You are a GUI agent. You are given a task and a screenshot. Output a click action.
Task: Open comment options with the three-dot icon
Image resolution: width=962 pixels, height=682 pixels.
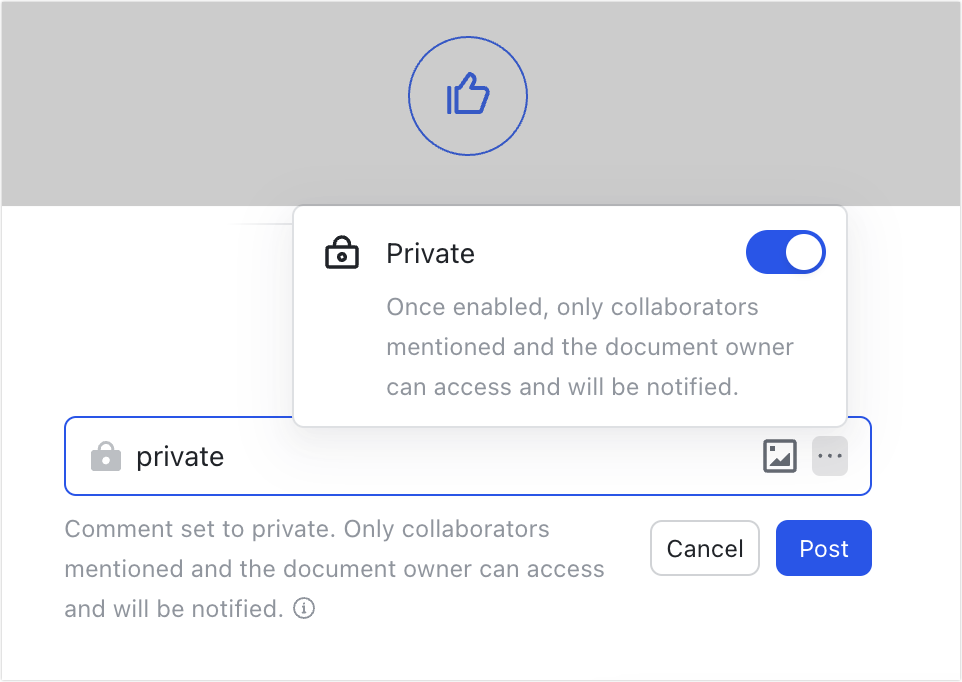pyautogui.click(x=829, y=455)
